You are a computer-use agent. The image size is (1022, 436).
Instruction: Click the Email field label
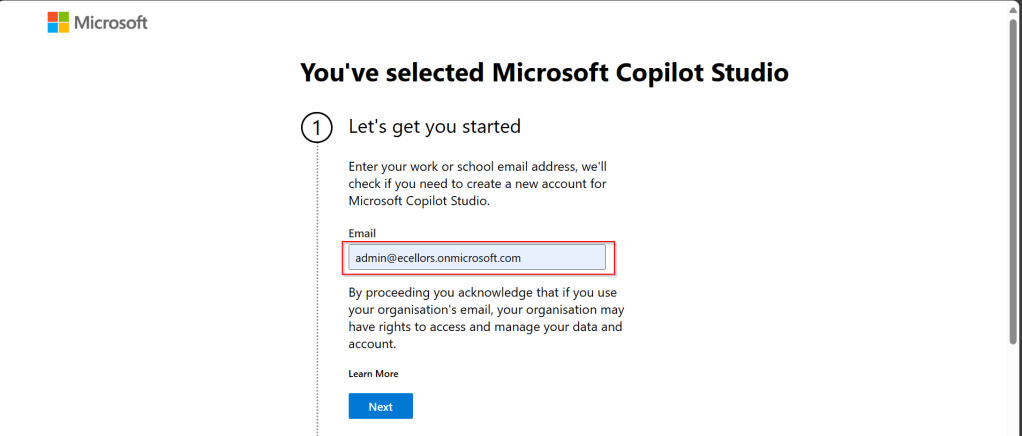pyautogui.click(x=362, y=233)
